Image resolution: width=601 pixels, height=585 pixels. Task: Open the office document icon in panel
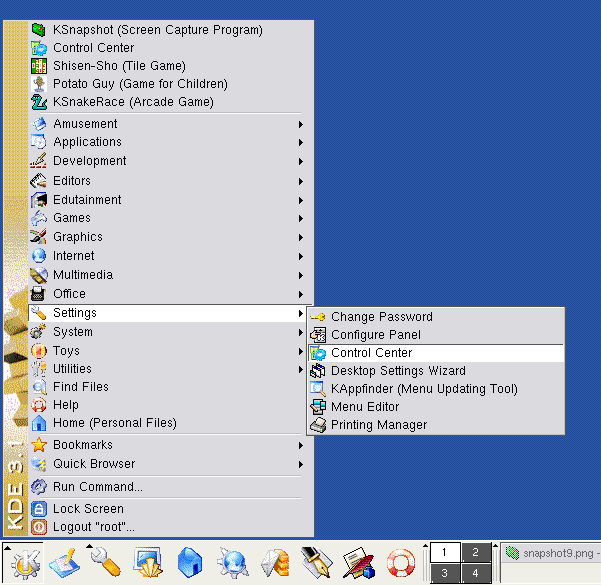click(x=358, y=563)
